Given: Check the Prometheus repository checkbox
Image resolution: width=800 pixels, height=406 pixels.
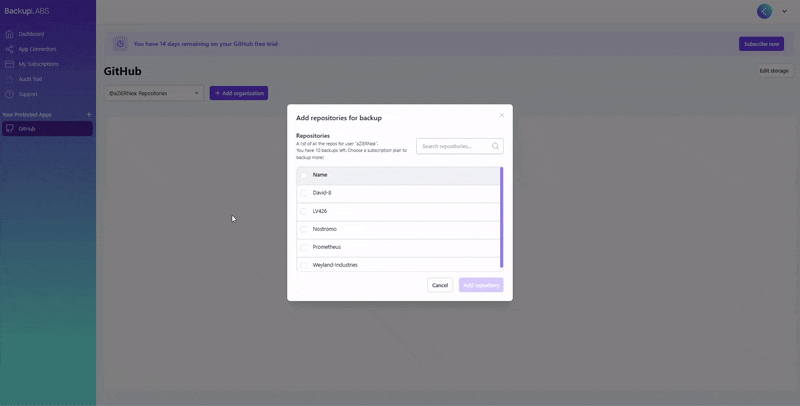Looking at the screenshot, I should [x=304, y=247].
